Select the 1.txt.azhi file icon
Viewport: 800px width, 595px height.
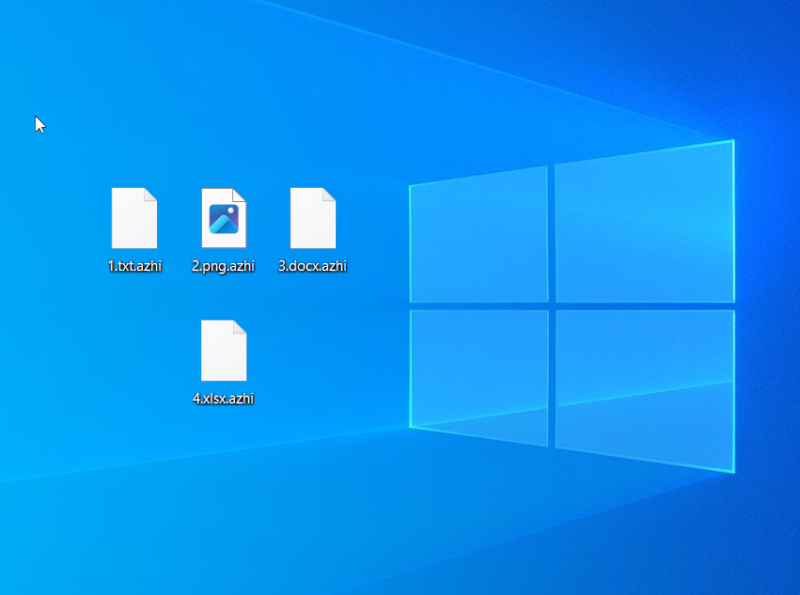[134, 218]
